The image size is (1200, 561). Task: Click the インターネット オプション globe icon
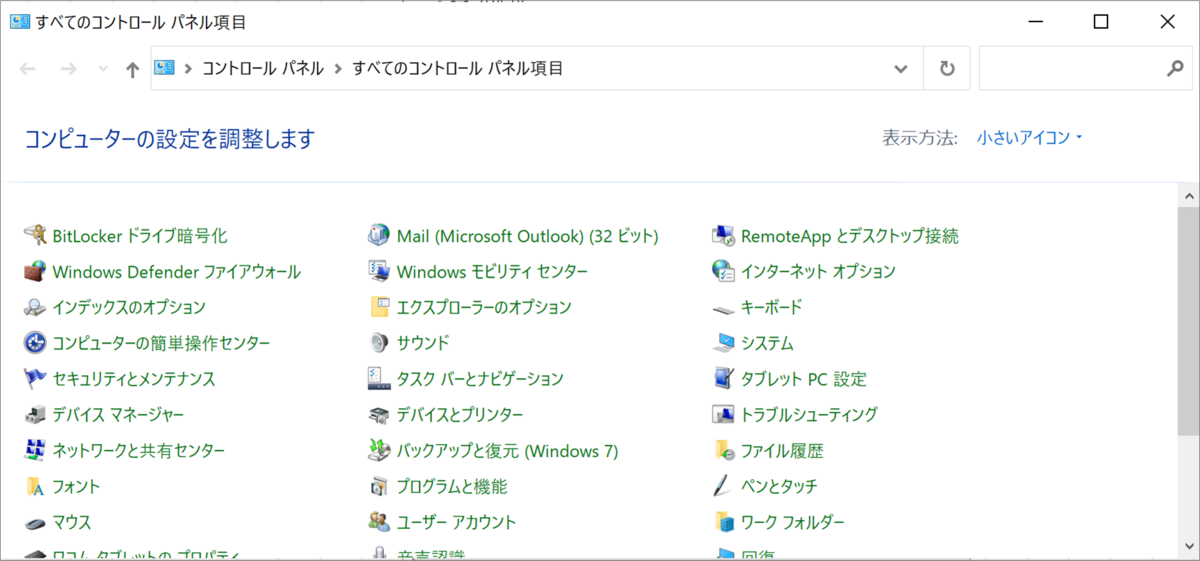click(x=723, y=271)
